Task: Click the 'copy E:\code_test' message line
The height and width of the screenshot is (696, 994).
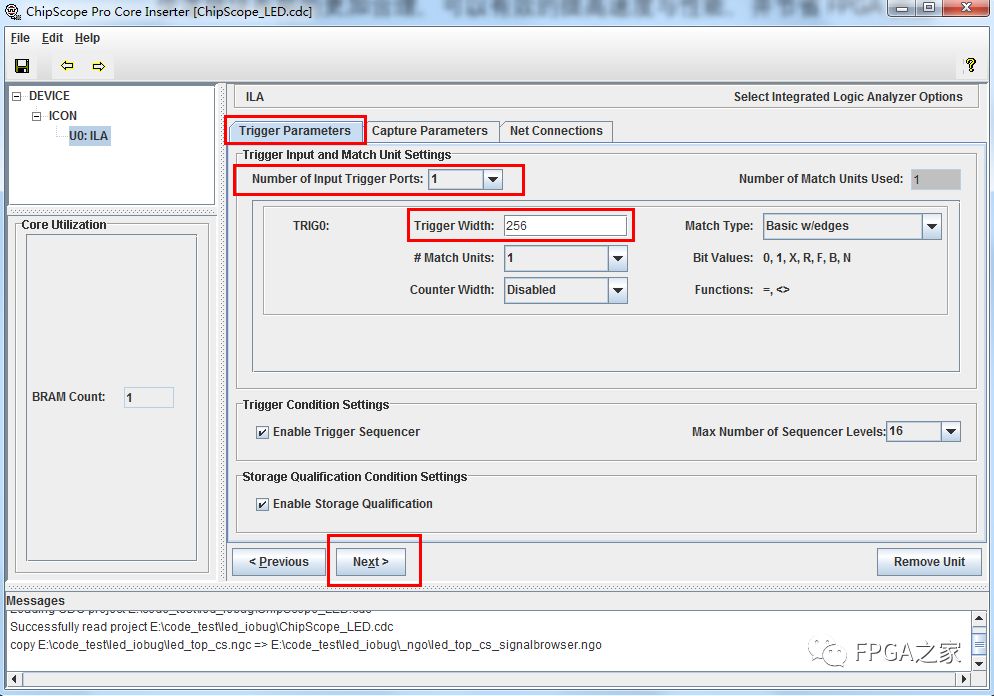Action: [x=306, y=645]
